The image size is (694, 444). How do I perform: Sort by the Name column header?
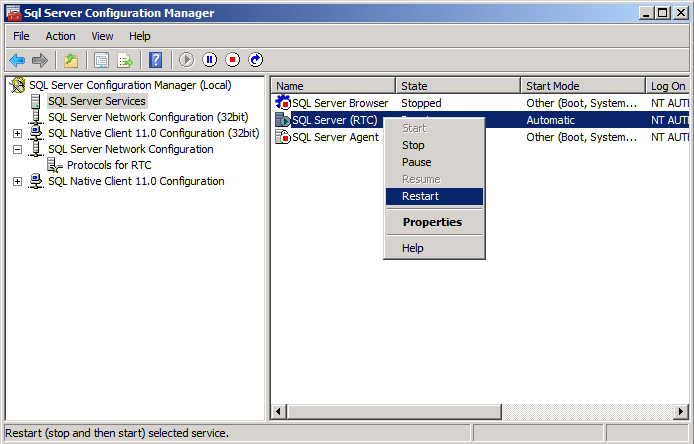point(333,86)
